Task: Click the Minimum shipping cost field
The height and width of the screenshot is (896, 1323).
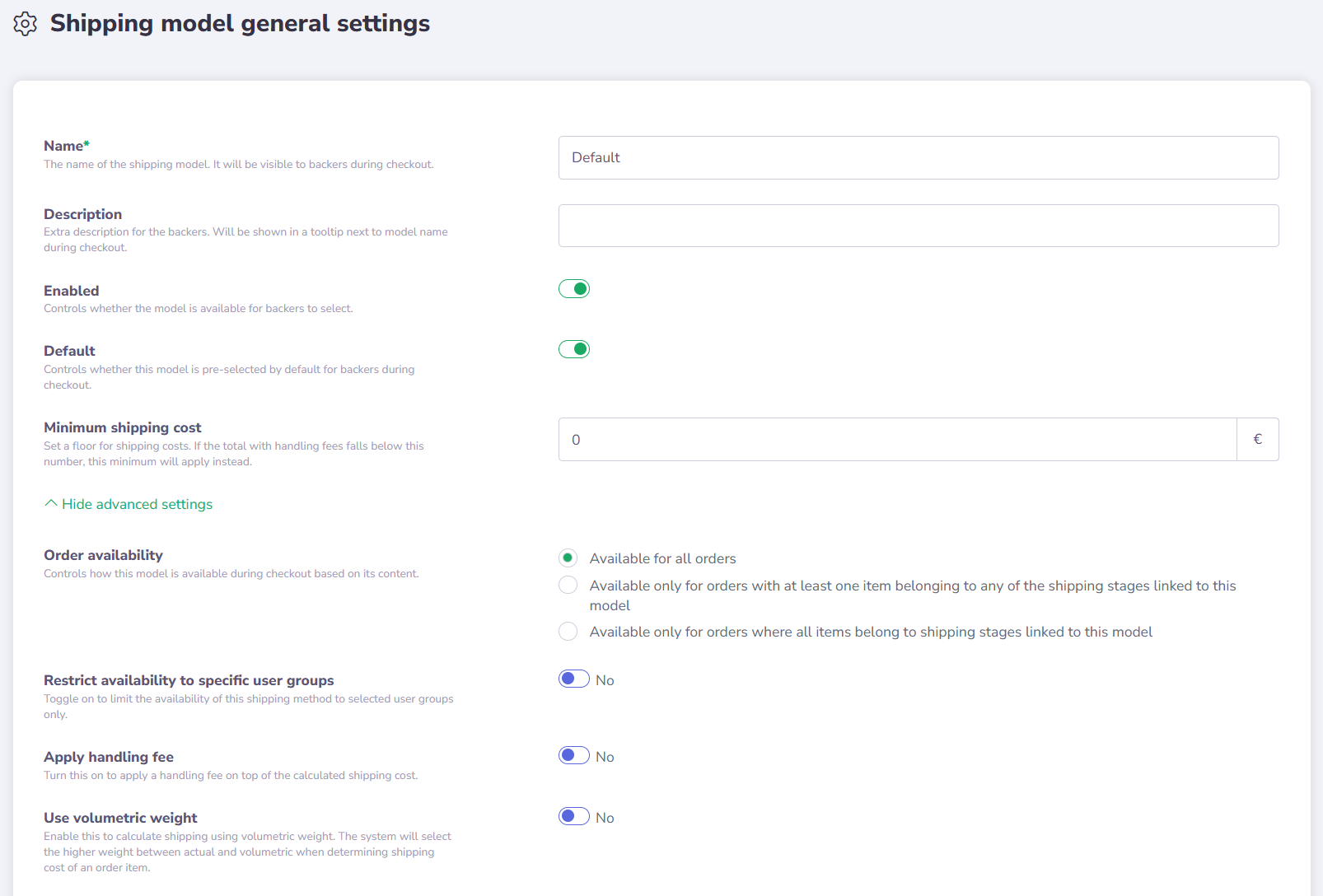Action: (897, 440)
